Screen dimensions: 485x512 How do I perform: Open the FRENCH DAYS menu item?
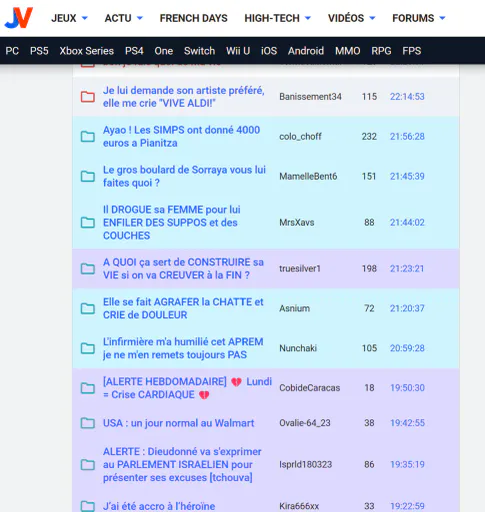194,18
